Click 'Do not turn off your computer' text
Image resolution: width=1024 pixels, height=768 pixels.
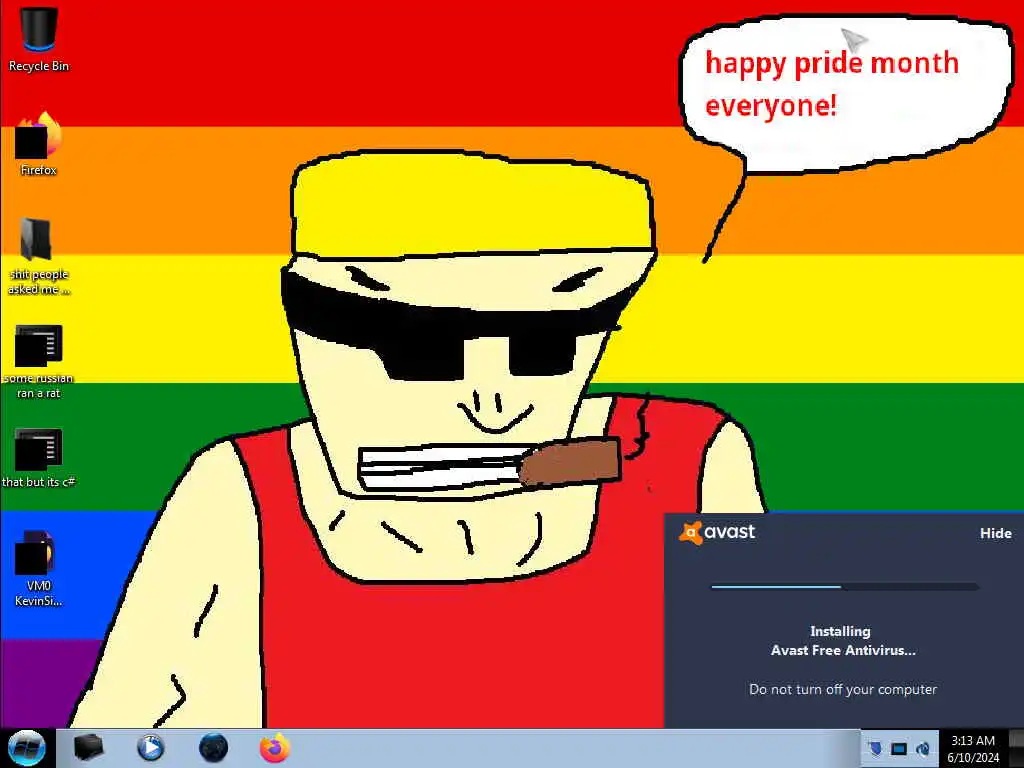click(x=842, y=689)
